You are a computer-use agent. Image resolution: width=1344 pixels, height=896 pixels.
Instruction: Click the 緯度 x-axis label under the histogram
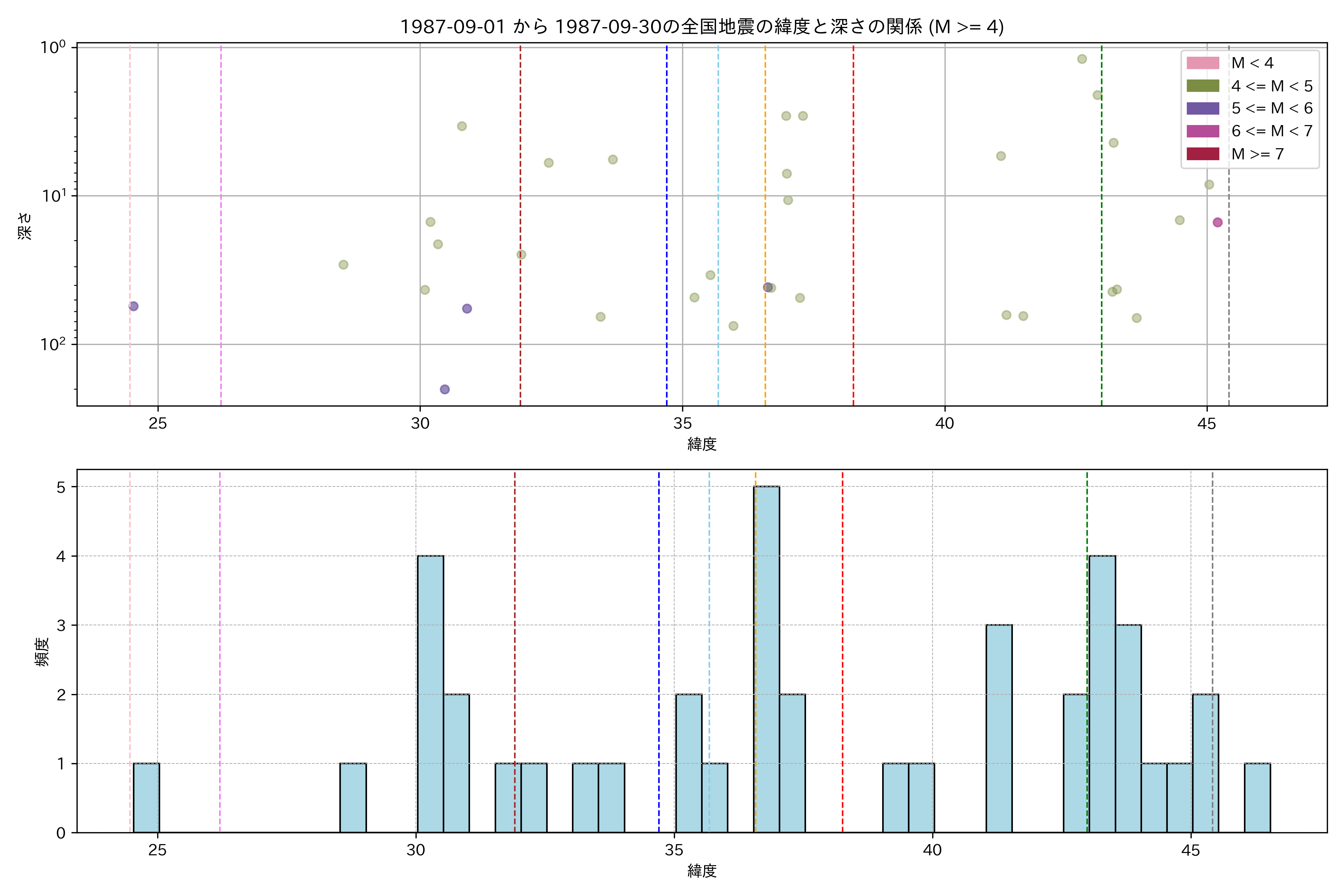(702, 871)
